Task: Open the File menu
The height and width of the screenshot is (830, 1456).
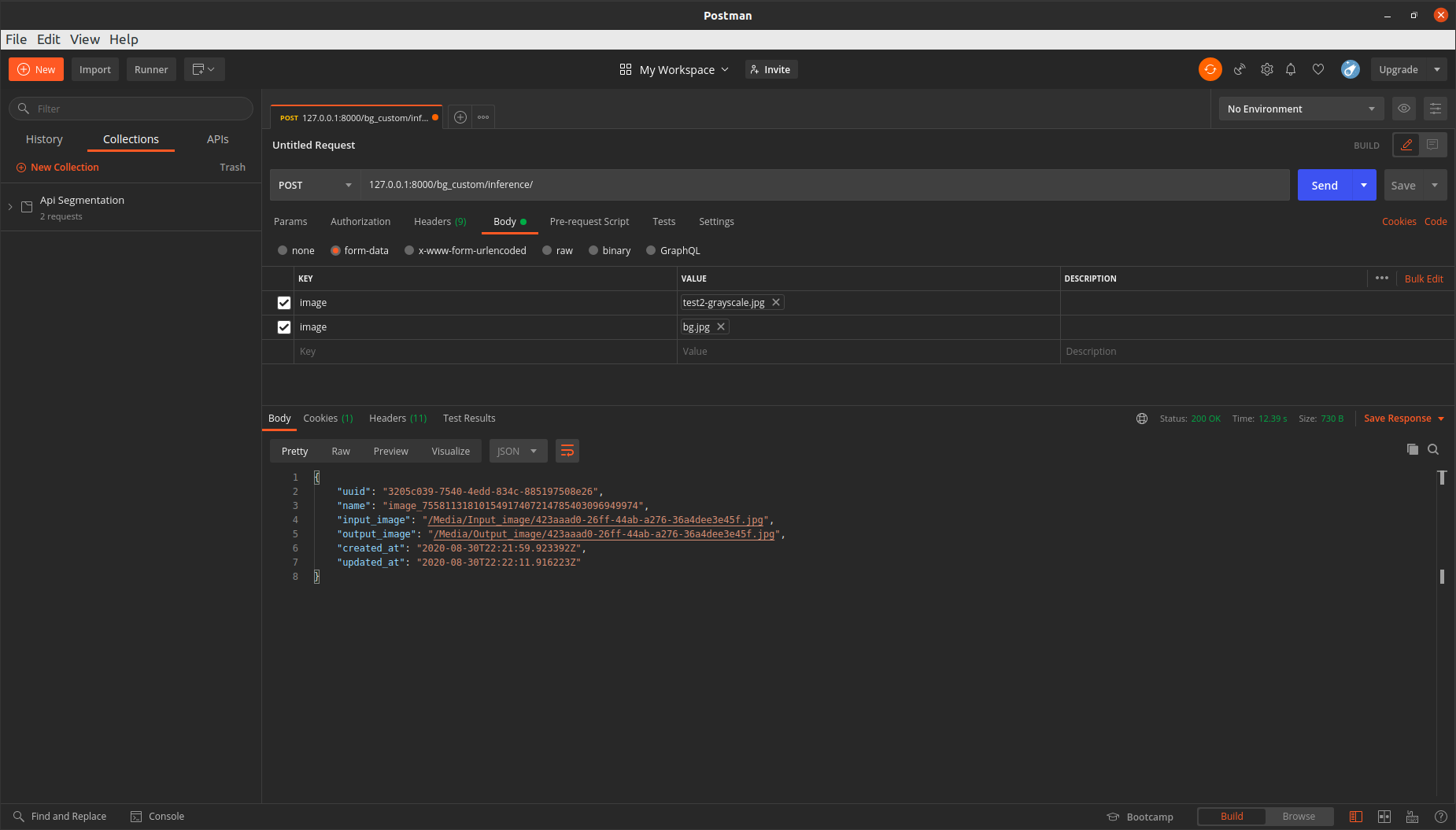Action: pyautogui.click(x=16, y=39)
